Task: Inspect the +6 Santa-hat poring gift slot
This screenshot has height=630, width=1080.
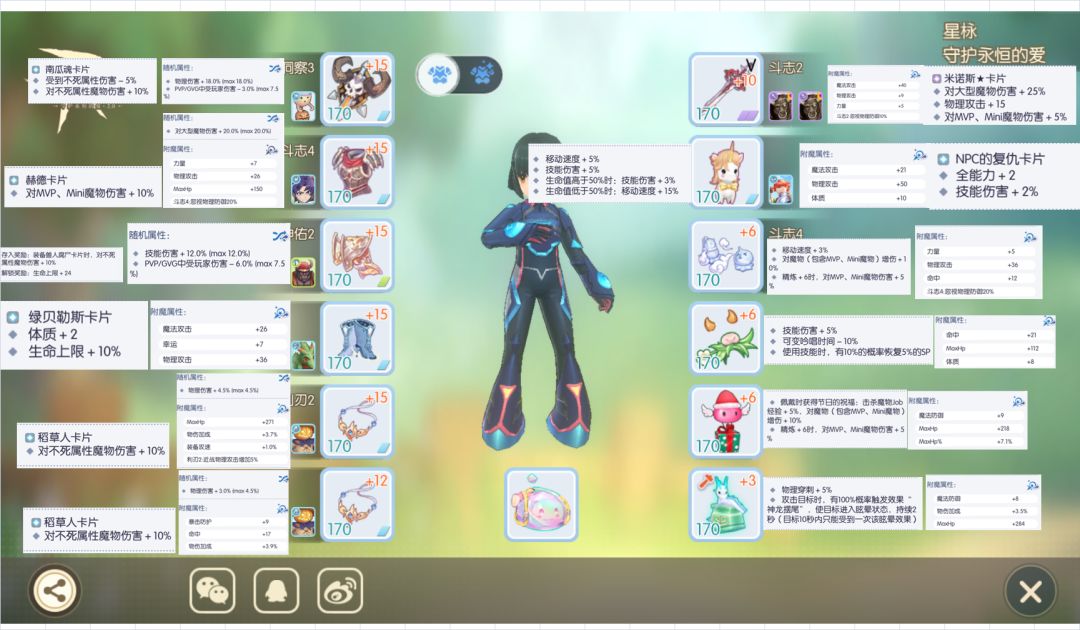Action: 726,422
